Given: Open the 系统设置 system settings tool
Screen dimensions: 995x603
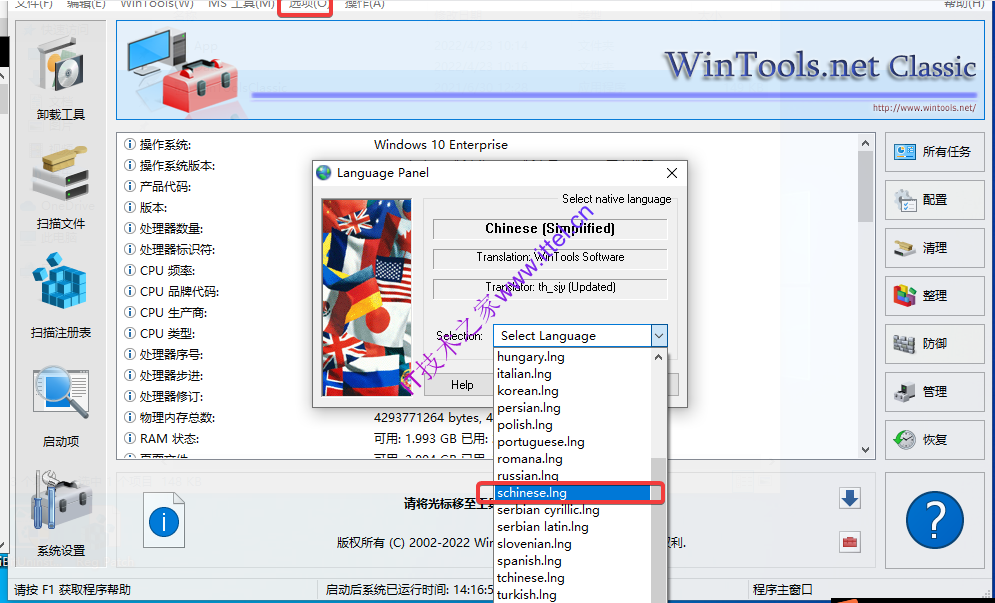Looking at the screenshot, I should click(x=61, y=514).
